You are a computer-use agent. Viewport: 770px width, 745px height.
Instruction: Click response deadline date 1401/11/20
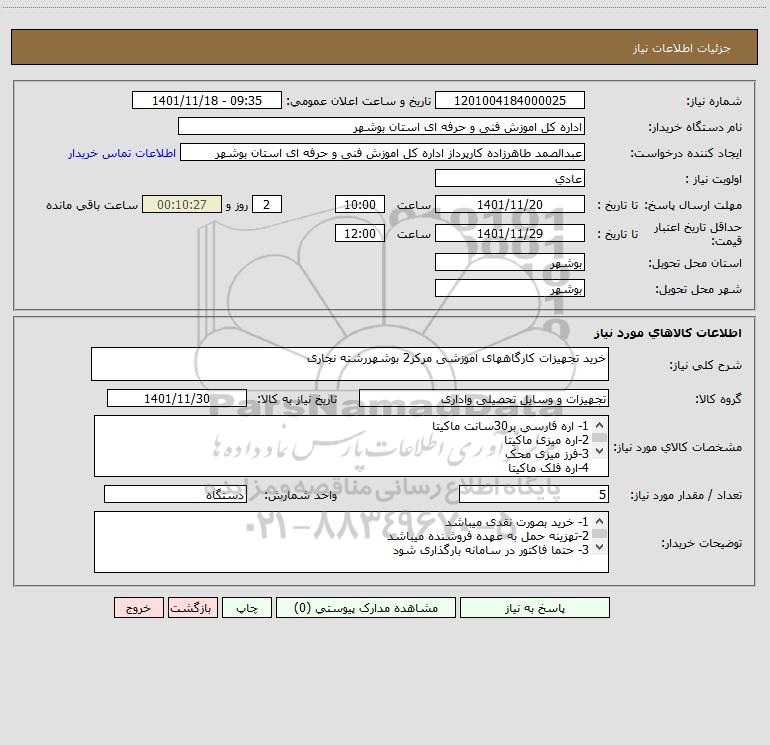[x=510, y=204]
